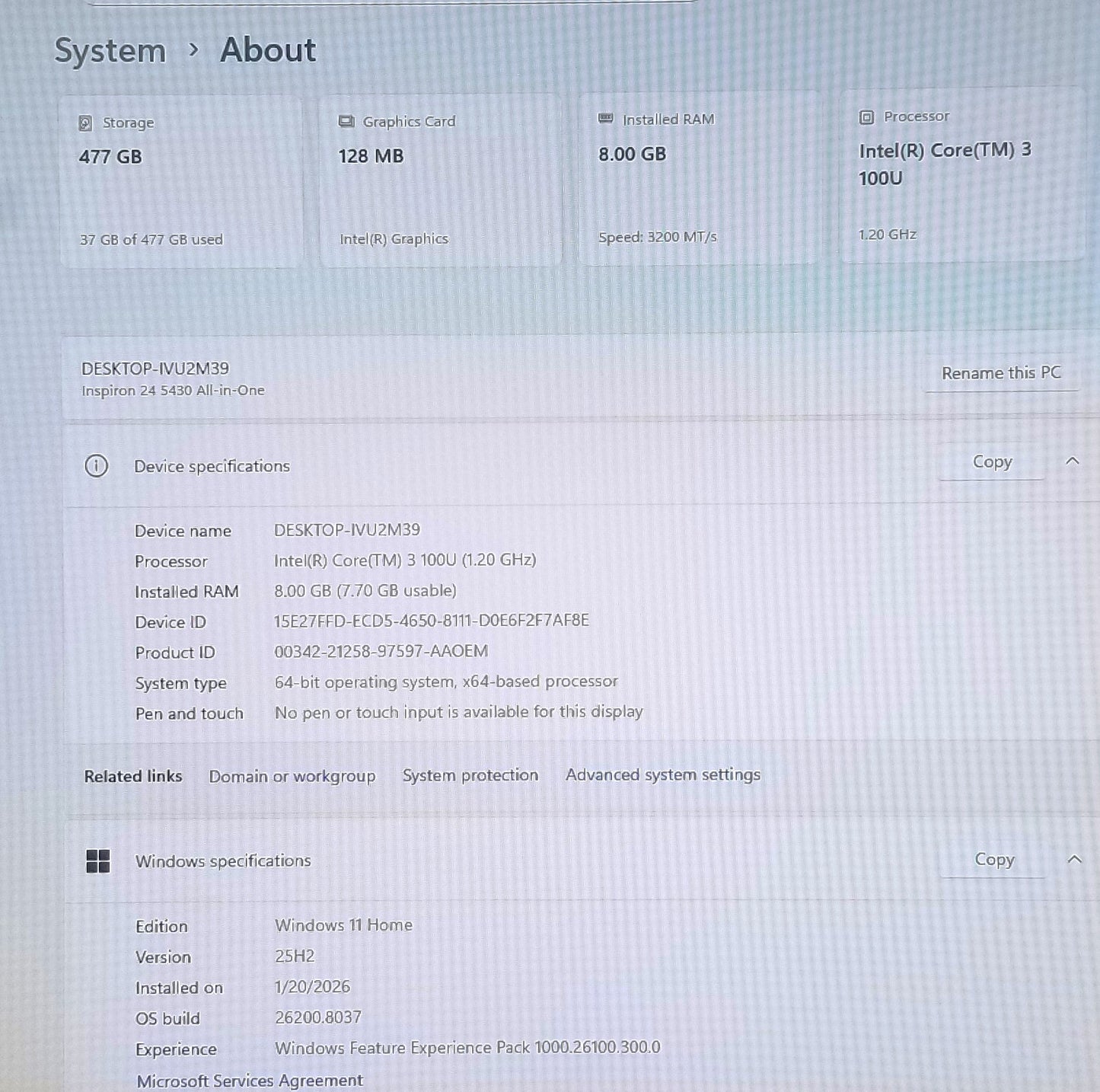Open Advanced system settings link
This screenshot has width=1100, height=1092.
point(663,774)
